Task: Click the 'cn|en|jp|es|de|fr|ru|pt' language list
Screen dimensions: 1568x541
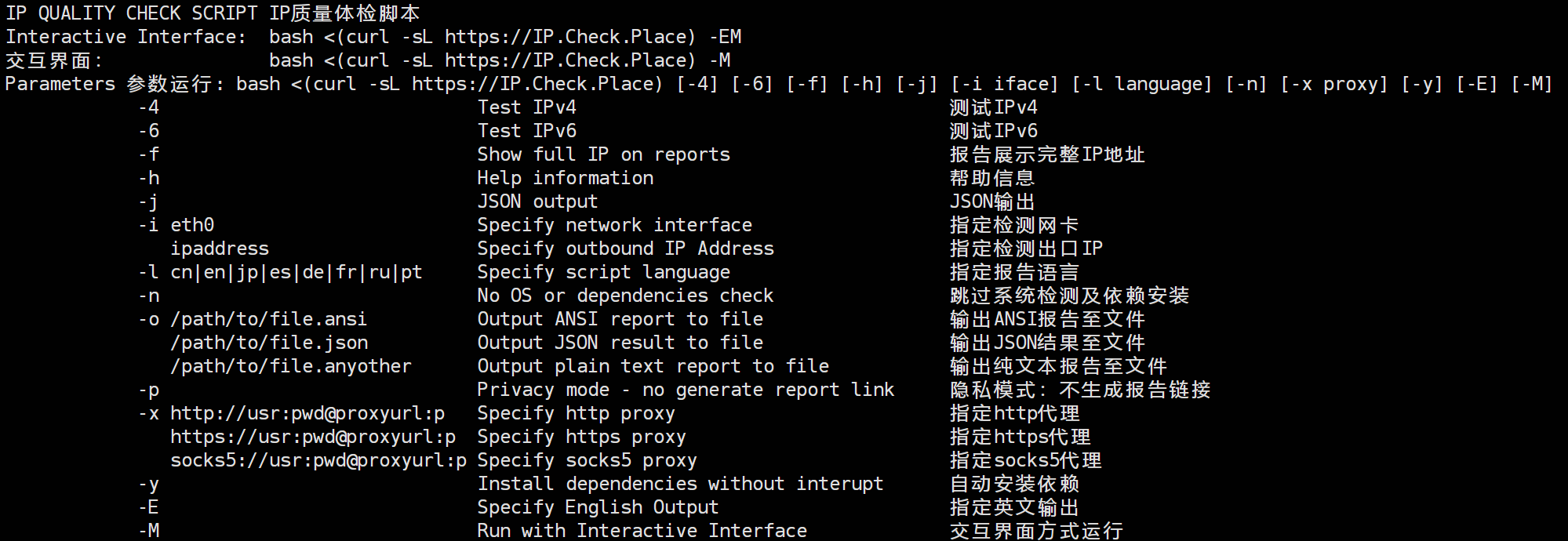Action: tap(296, 272)
